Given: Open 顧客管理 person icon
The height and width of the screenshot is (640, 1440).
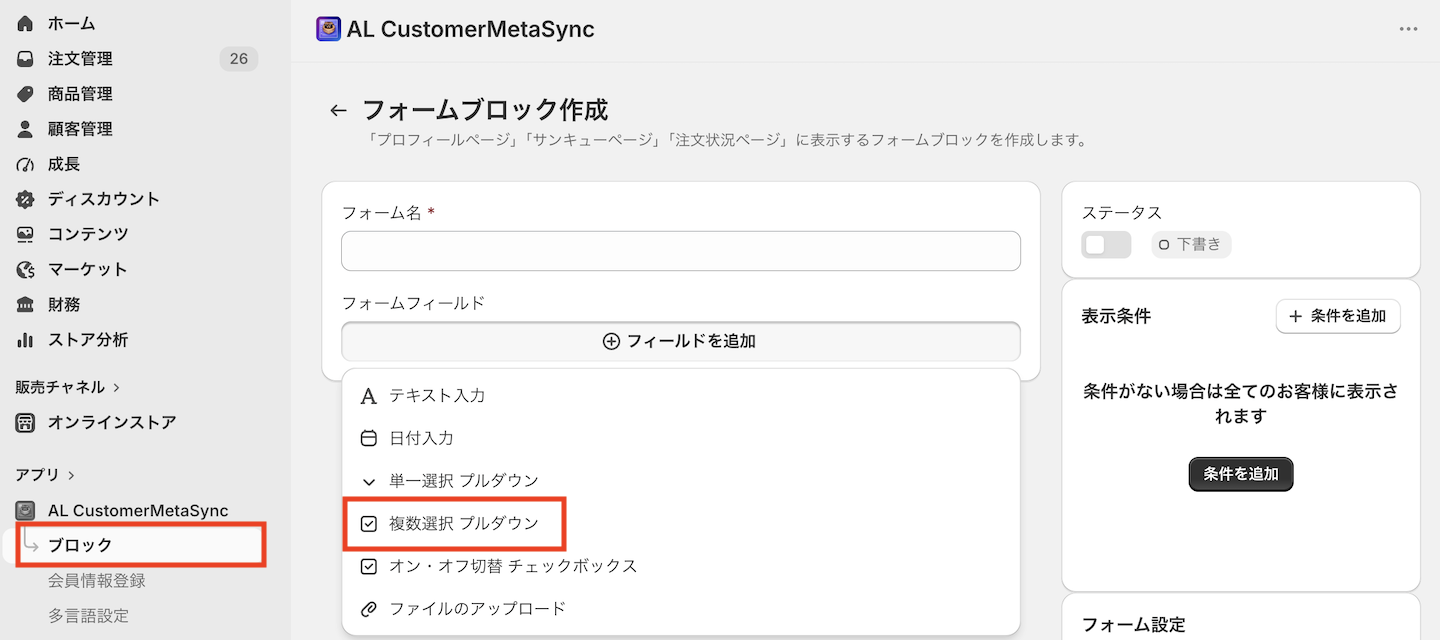Looking at the screenshot, I should point(26,129).
